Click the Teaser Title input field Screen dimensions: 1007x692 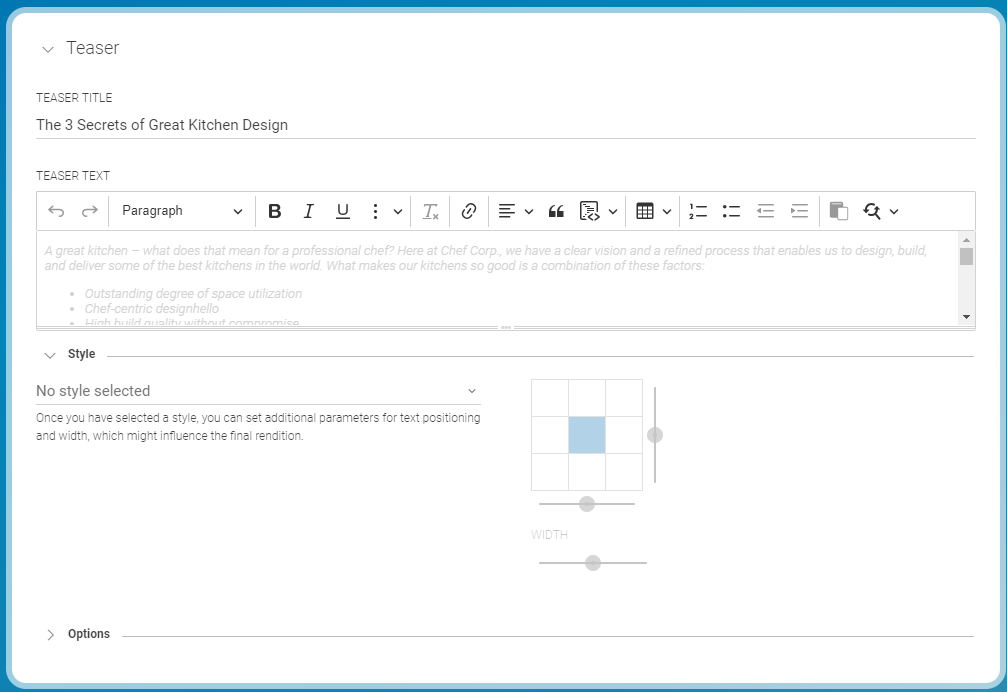click(x=505, y=125)
